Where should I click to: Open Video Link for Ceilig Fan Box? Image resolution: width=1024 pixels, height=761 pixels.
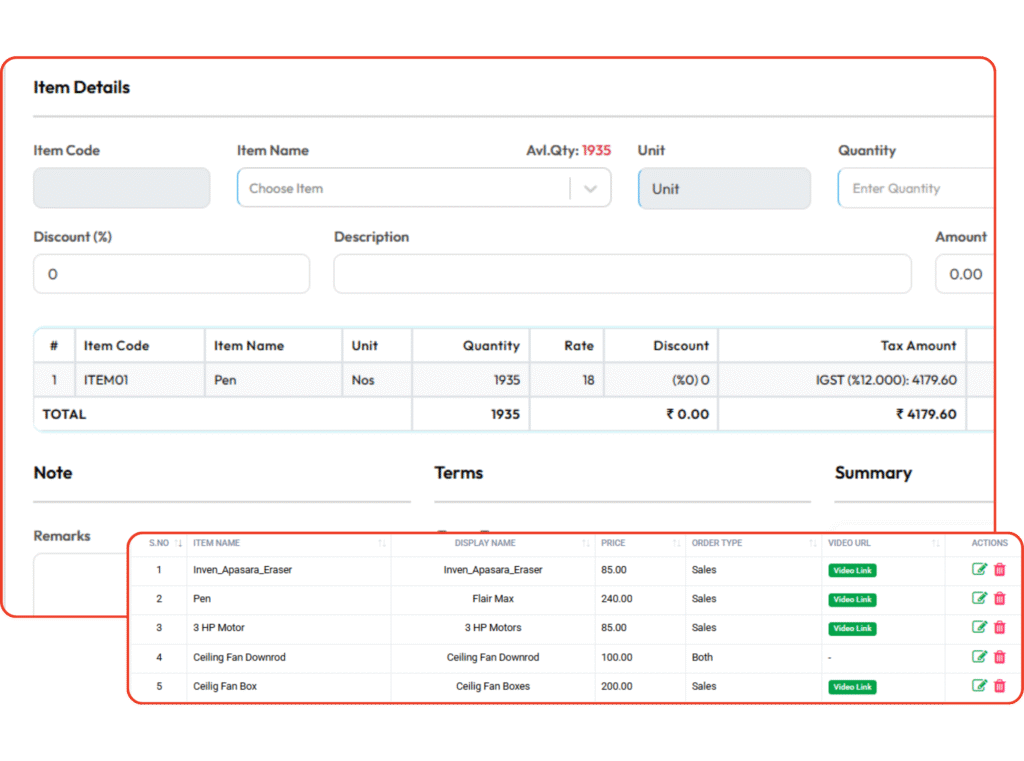coord(852,687)
